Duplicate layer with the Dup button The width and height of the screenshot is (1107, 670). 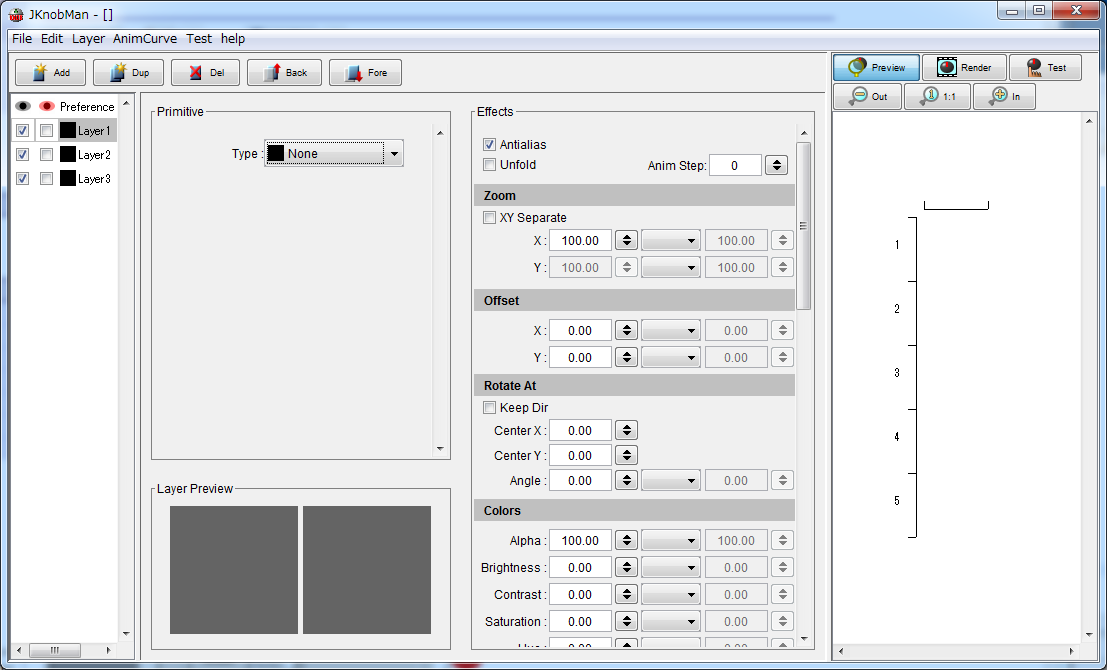pyautogui.click(x=128, y=73)
